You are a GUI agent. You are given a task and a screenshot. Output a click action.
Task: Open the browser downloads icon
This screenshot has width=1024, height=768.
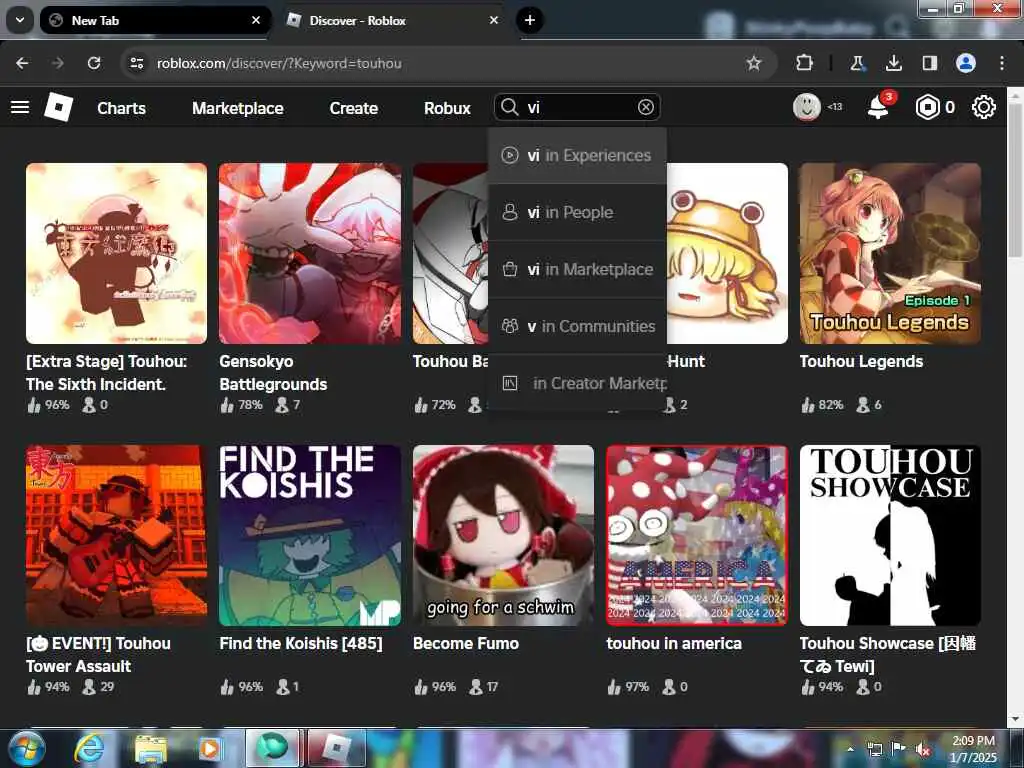893,63
